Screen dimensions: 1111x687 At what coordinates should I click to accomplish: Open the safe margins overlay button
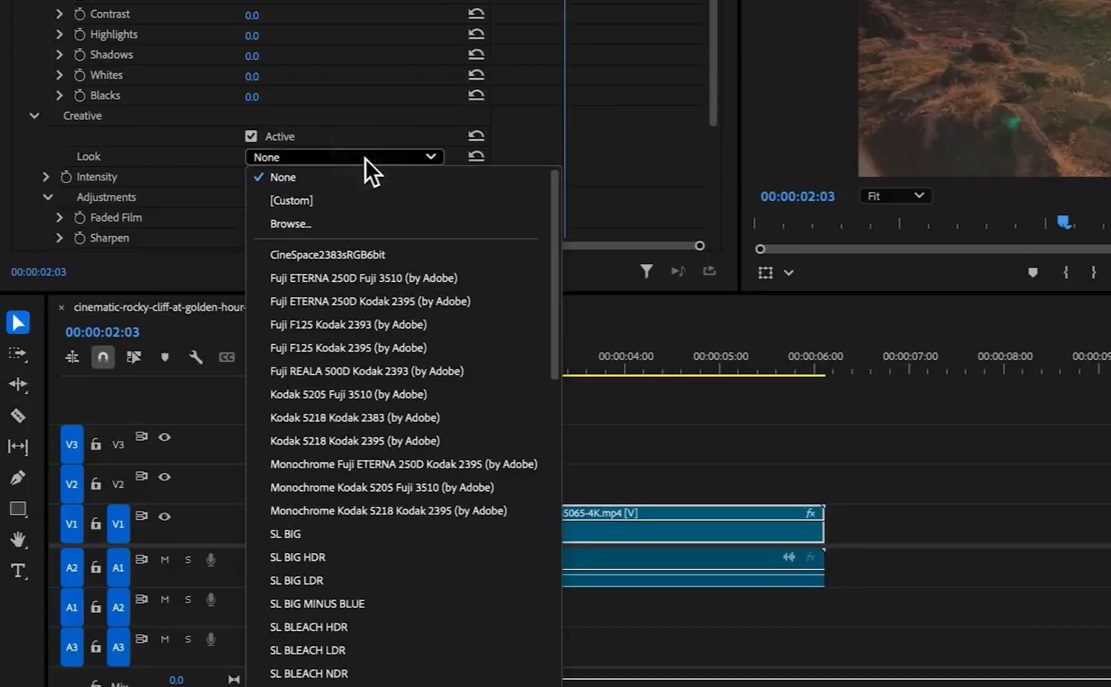pyautogui.click(x=766, y=273)
